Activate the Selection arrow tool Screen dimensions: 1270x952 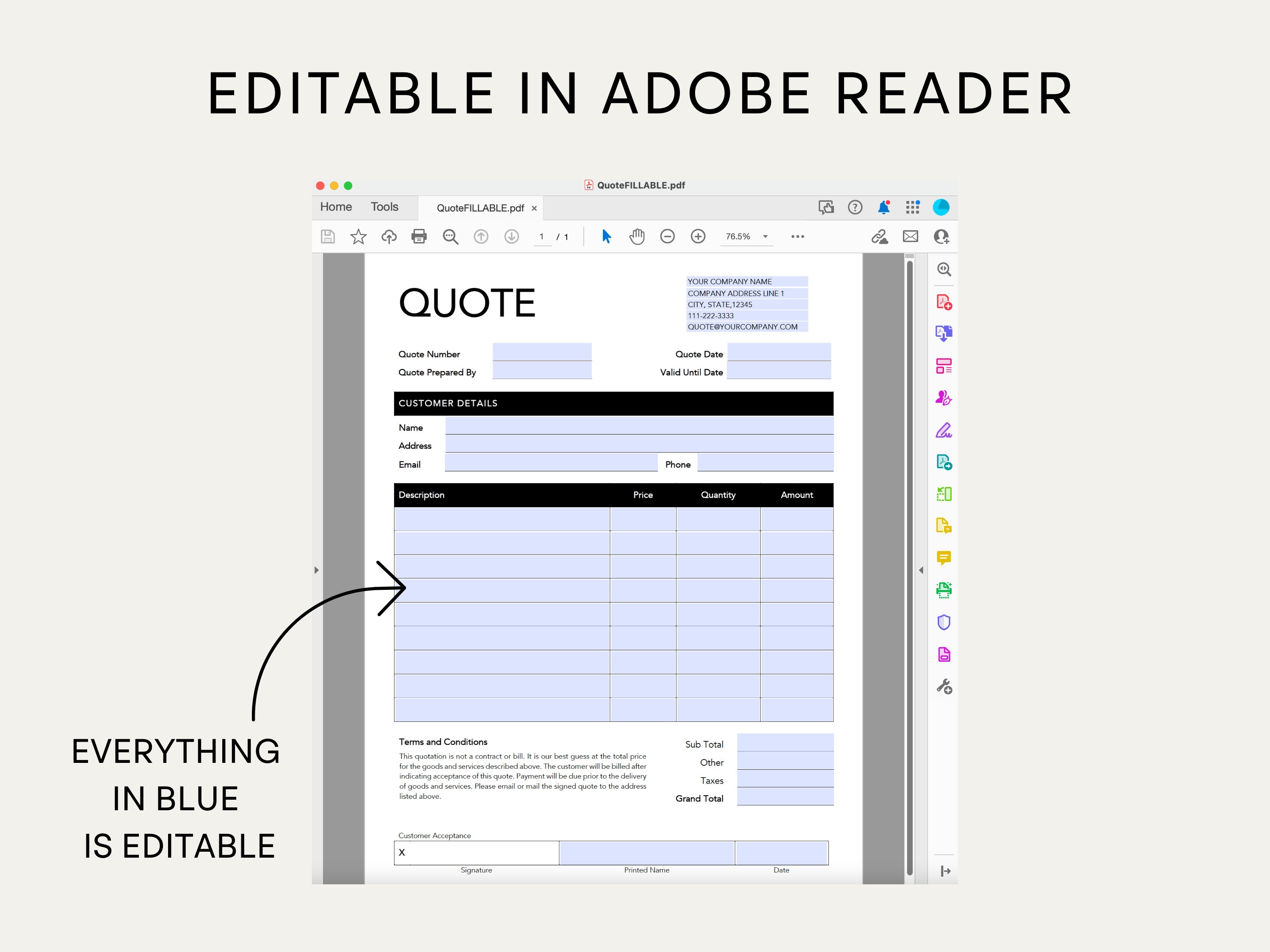(606, 236)
